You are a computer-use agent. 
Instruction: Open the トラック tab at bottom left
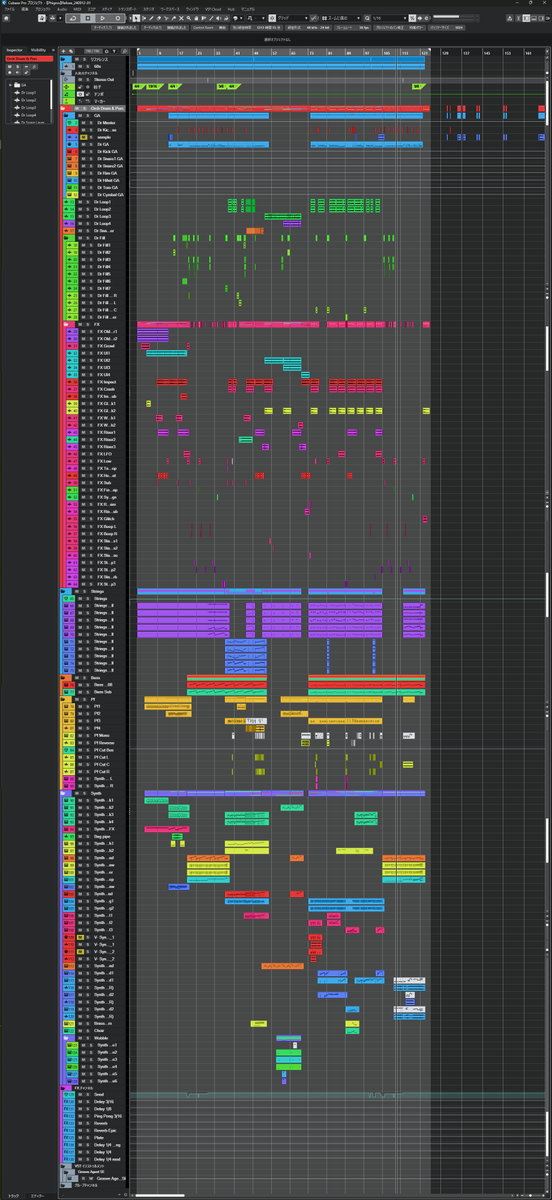click(14, 1195)
